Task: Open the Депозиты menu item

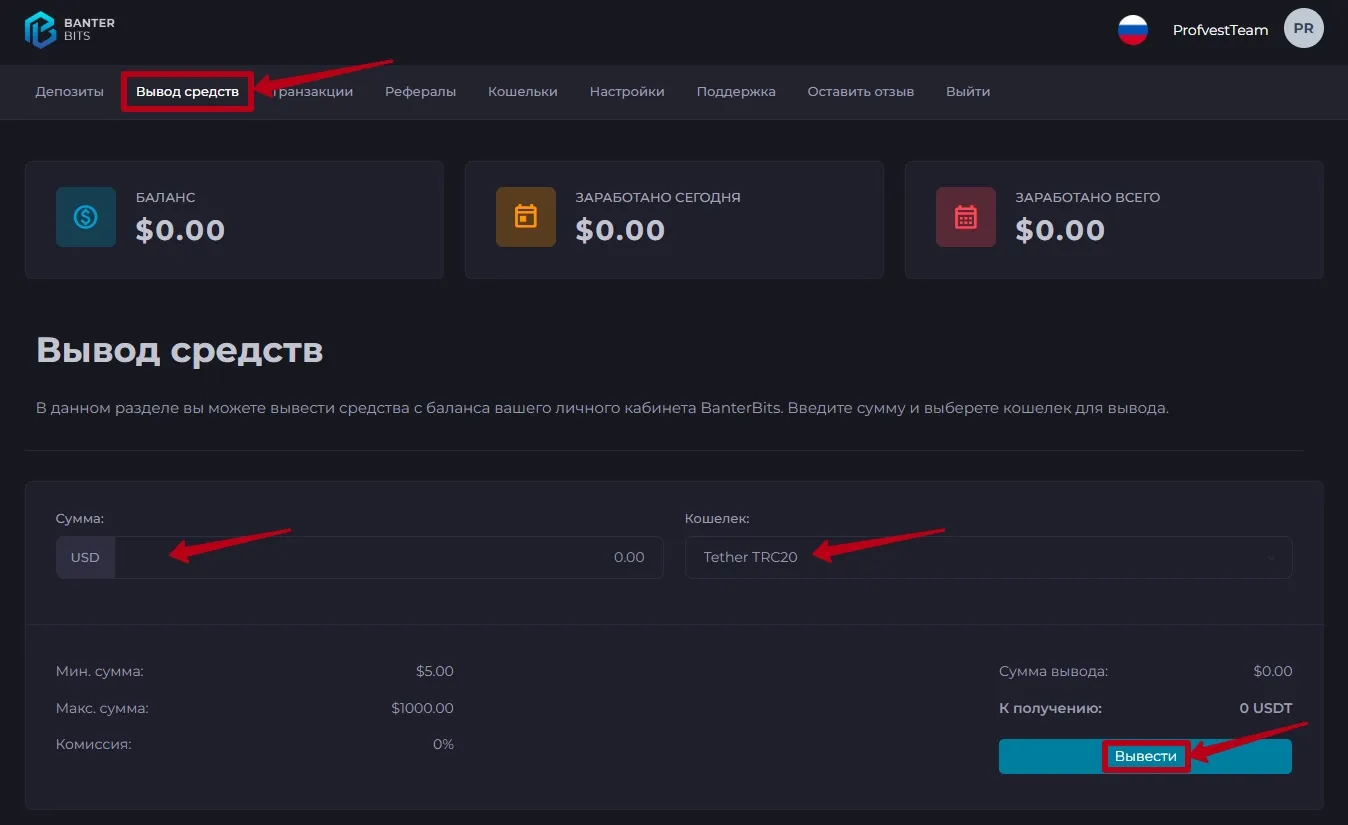Action: tap(69, 92)
